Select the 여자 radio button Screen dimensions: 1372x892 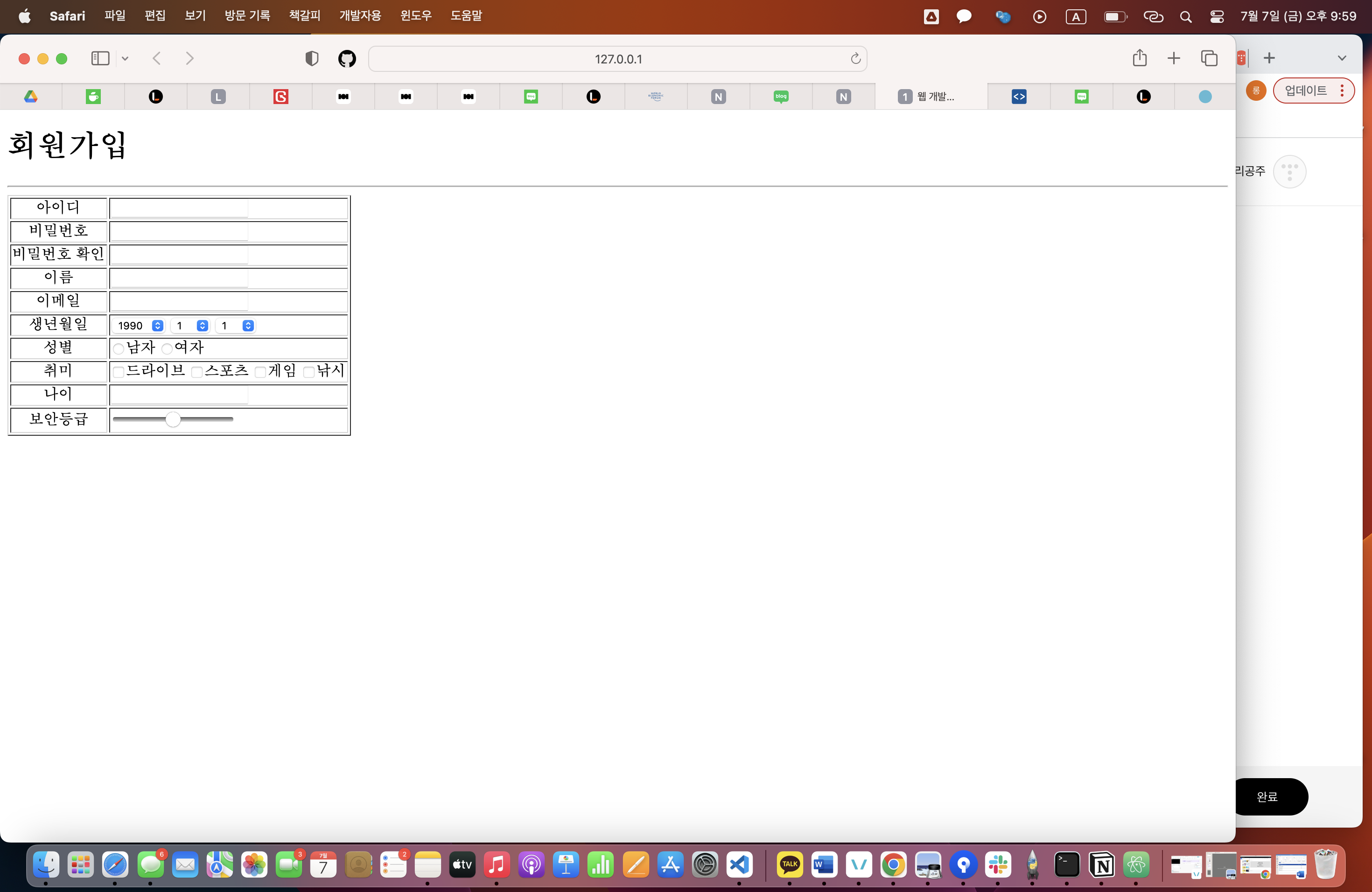(x=167, y=348)
